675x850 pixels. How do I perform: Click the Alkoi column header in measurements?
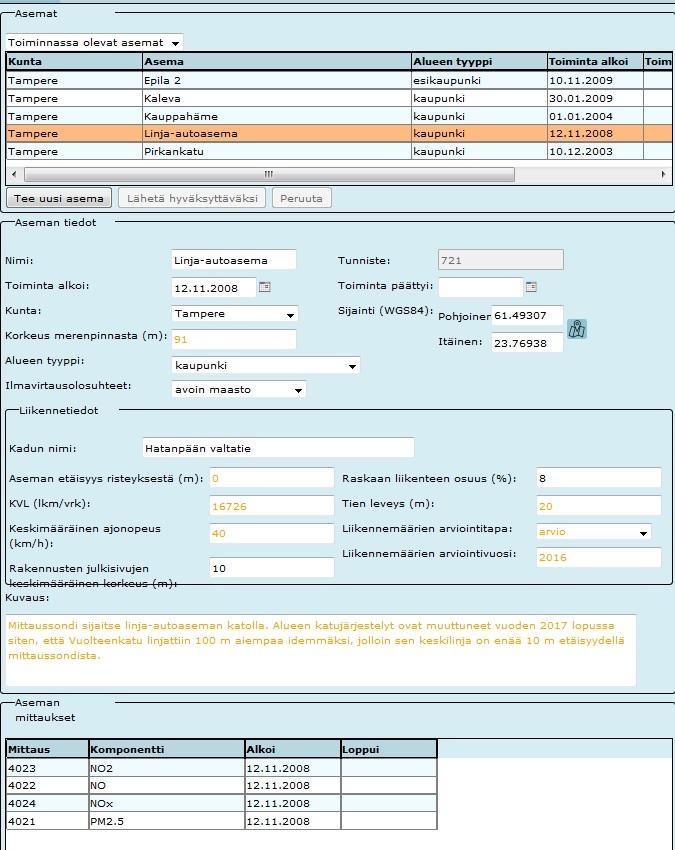tap(293, 749)
